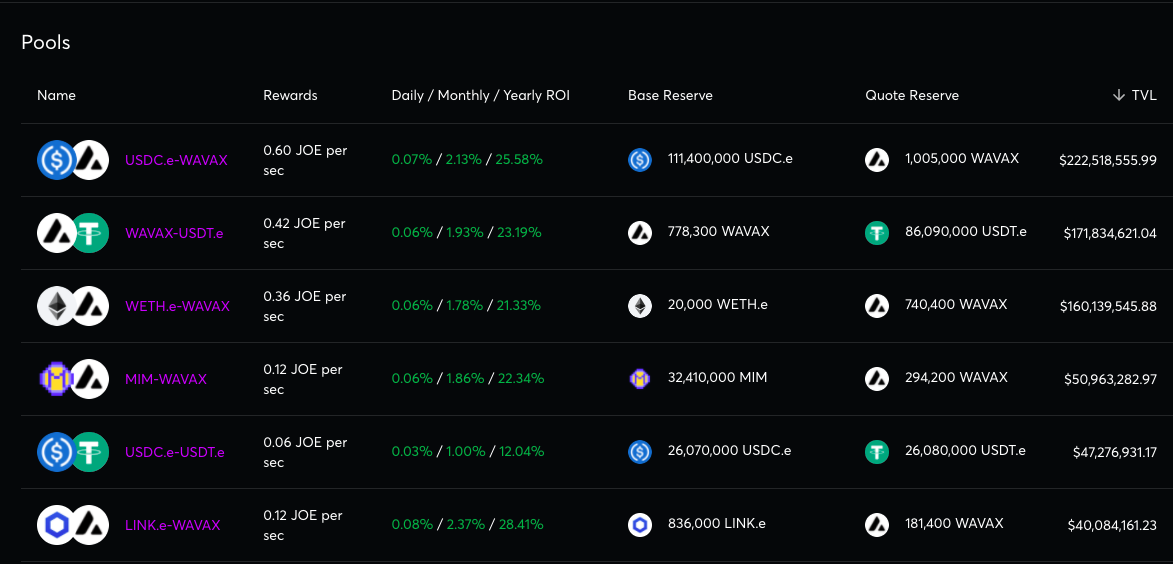Click the Rewards column header
Viewport: 1173px width, 564px height.
click(290, 95)
